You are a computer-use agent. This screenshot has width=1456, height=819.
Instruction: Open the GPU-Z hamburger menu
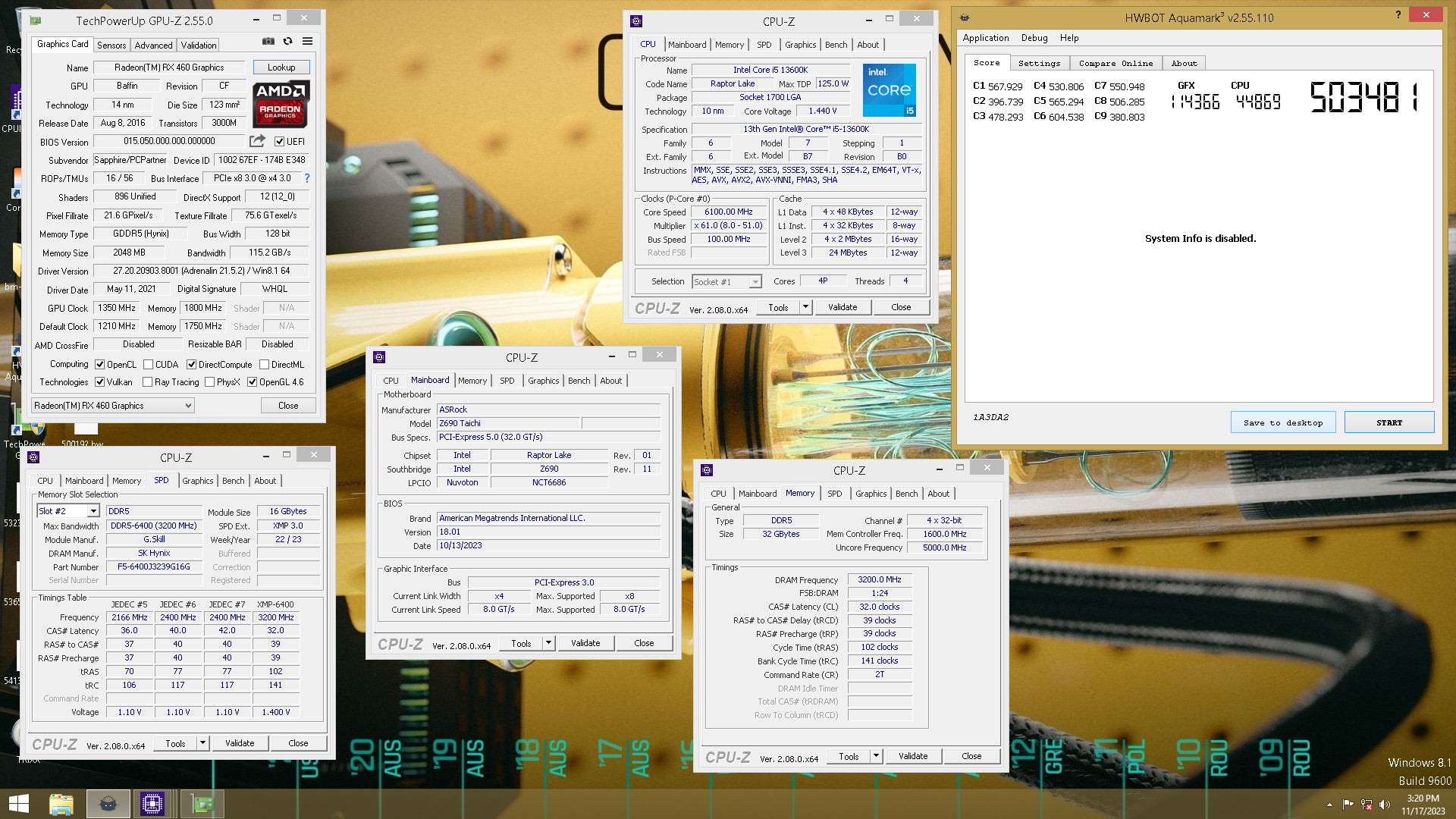point(308,42)
